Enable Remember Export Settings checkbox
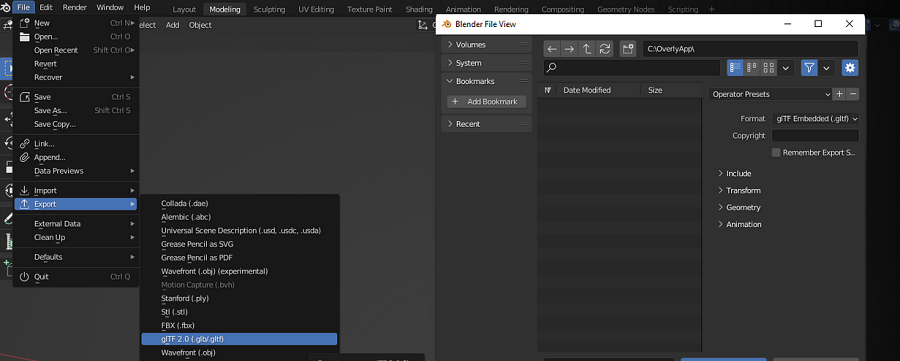Image resolution: width=900 pixels, height=361 pixels. pos(776,153)
